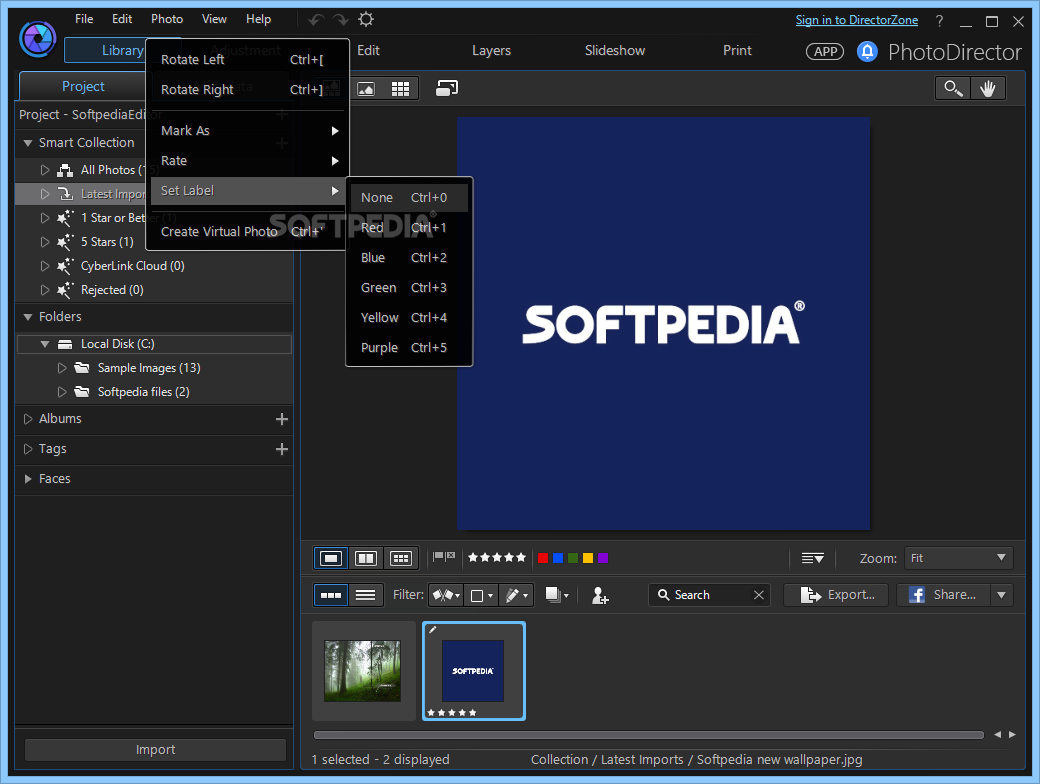Open the label filter dropdown
Screen dimensions: 1040x784
[x=481, y=595]
